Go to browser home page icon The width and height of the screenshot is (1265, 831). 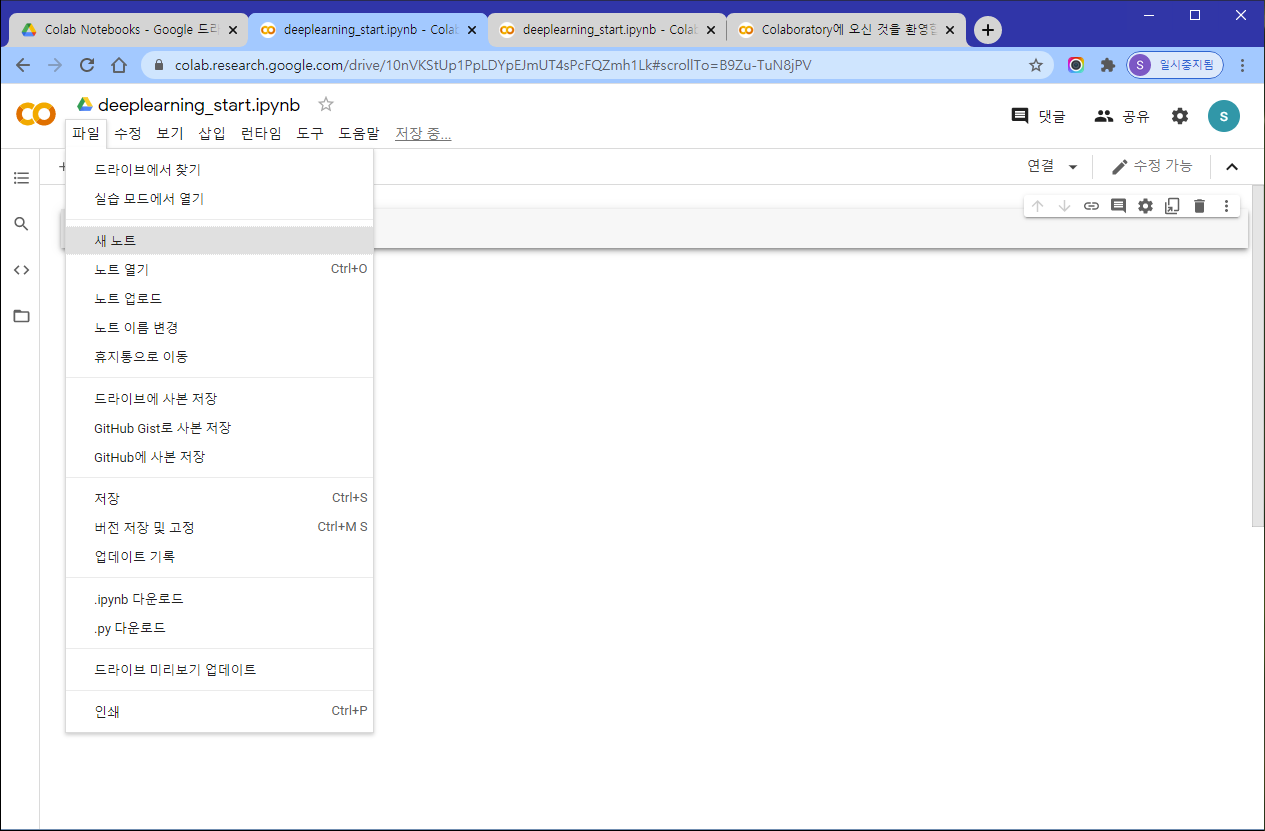[x=119, y=65]
